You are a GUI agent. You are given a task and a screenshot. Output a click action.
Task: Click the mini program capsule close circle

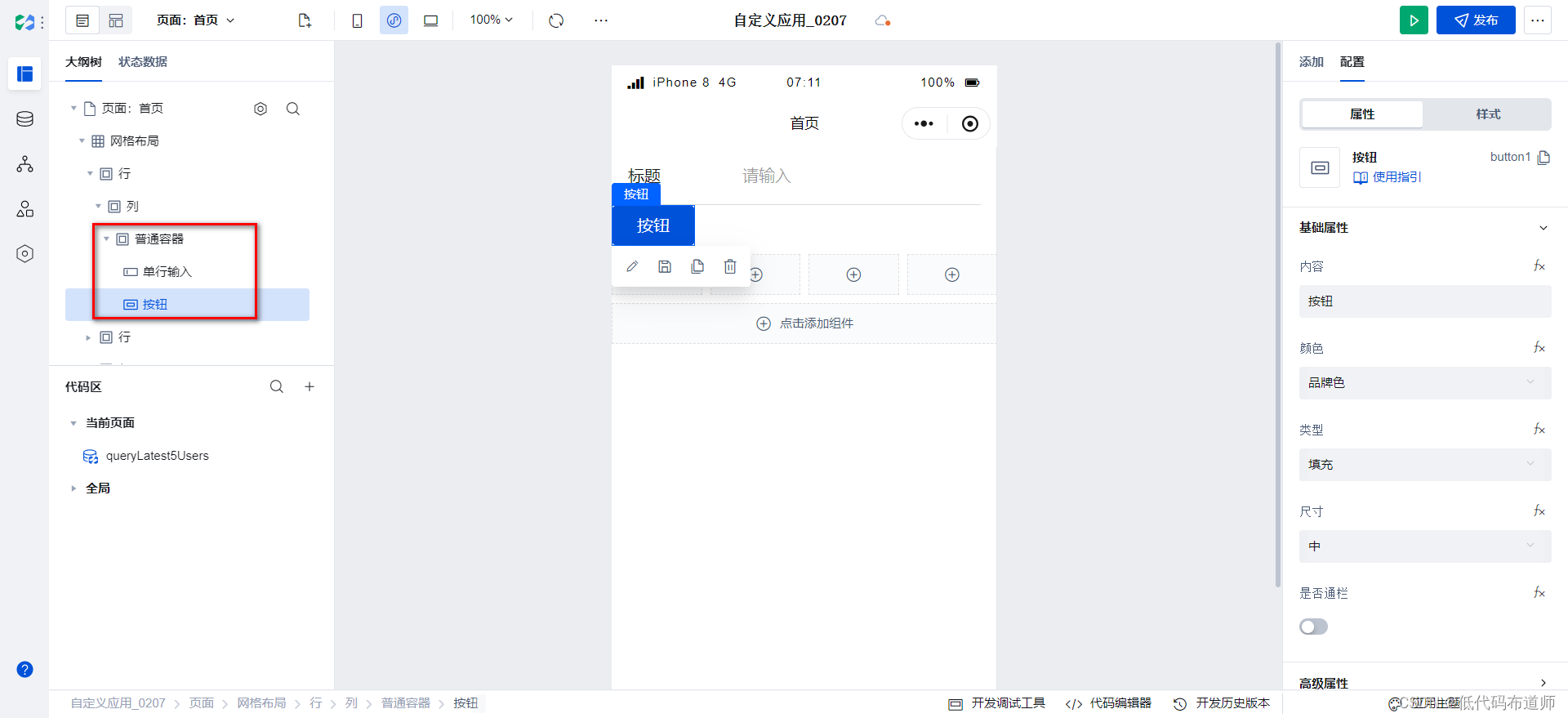969,123
